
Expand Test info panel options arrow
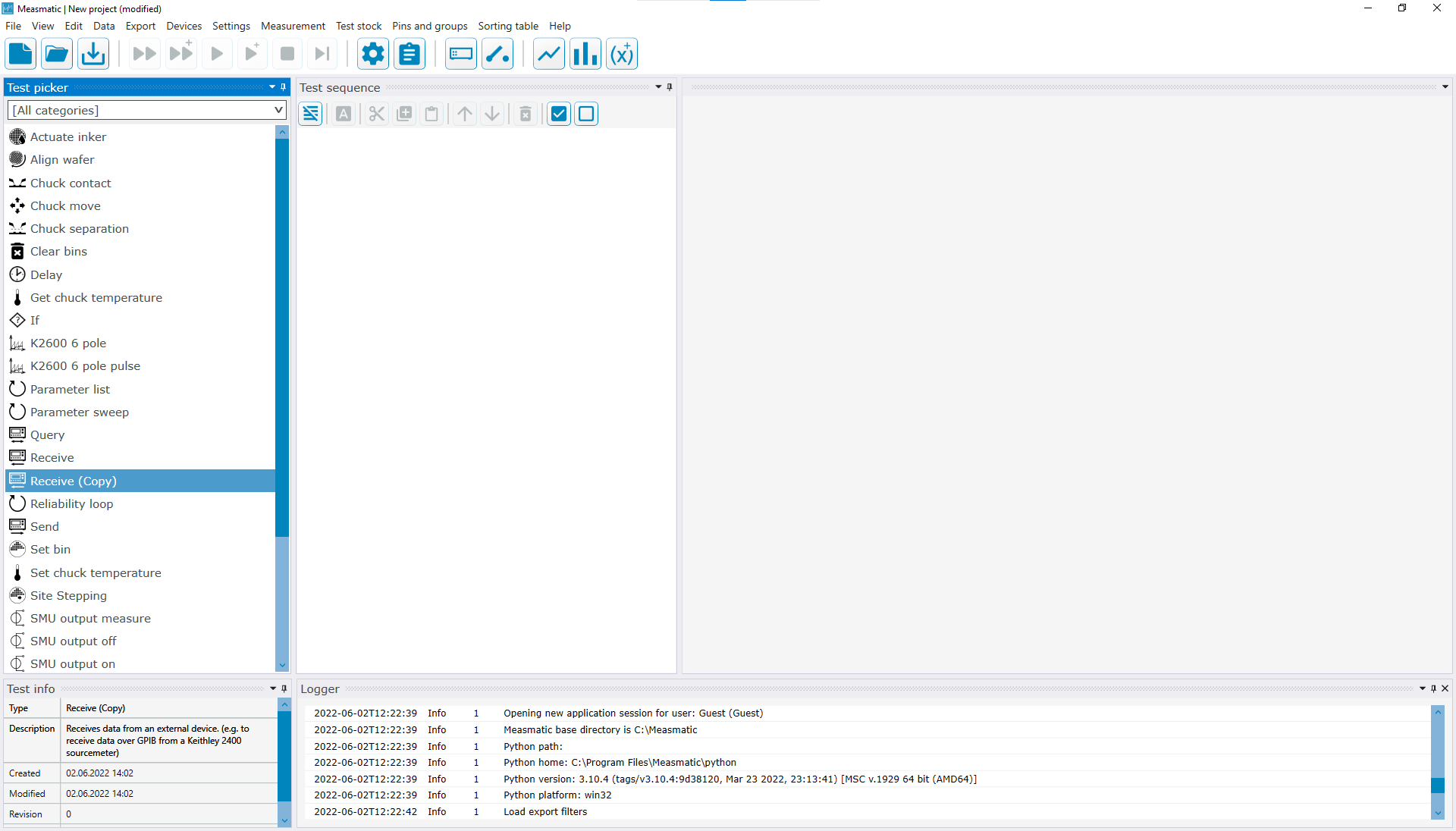click(x=273, y=688)
